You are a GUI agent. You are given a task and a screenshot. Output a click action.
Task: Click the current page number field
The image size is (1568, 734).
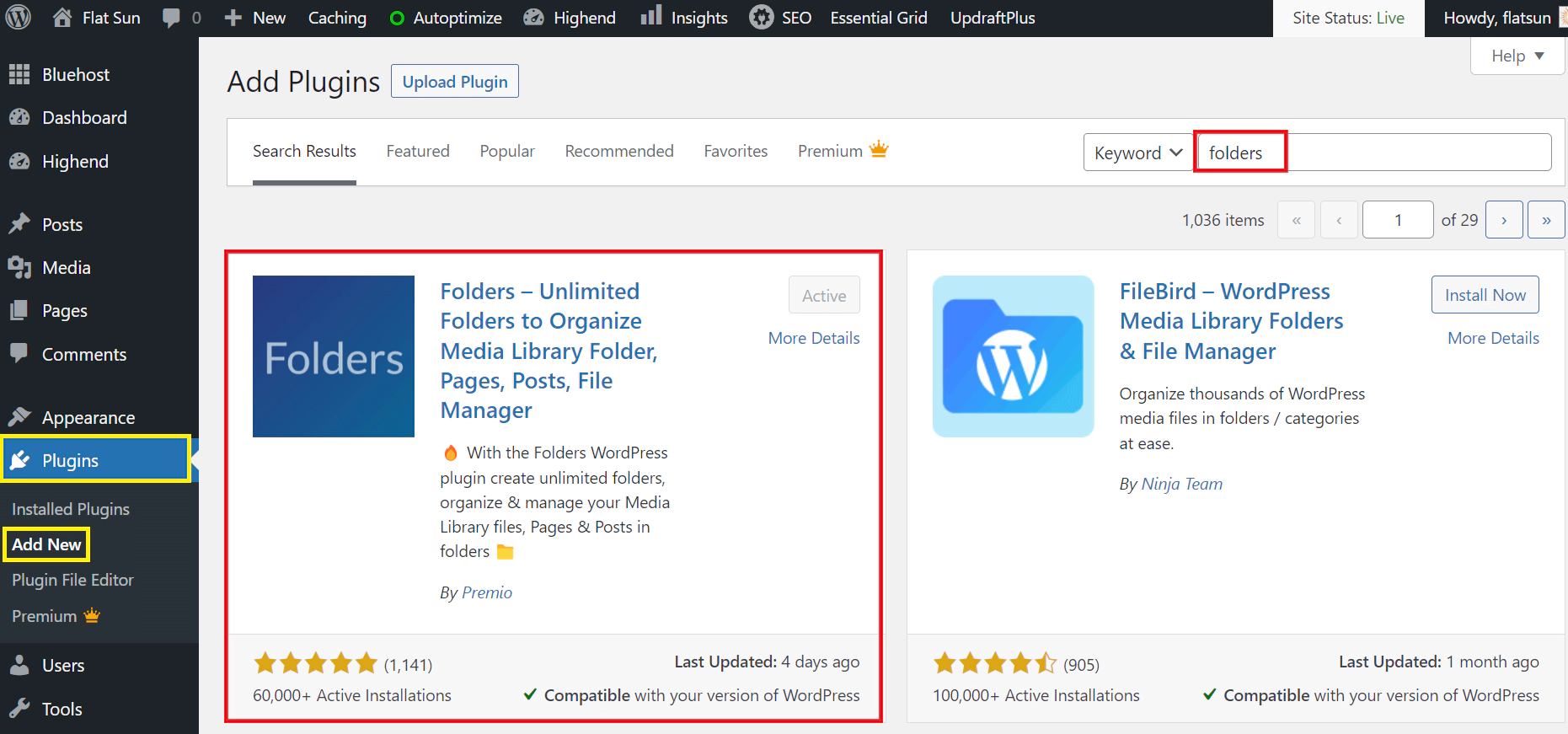tap(1398, 220)
